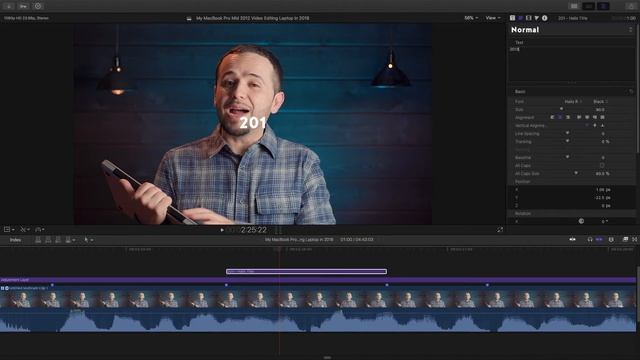
Task: Adjust the Size slider handle
Action: coord(561,109)
